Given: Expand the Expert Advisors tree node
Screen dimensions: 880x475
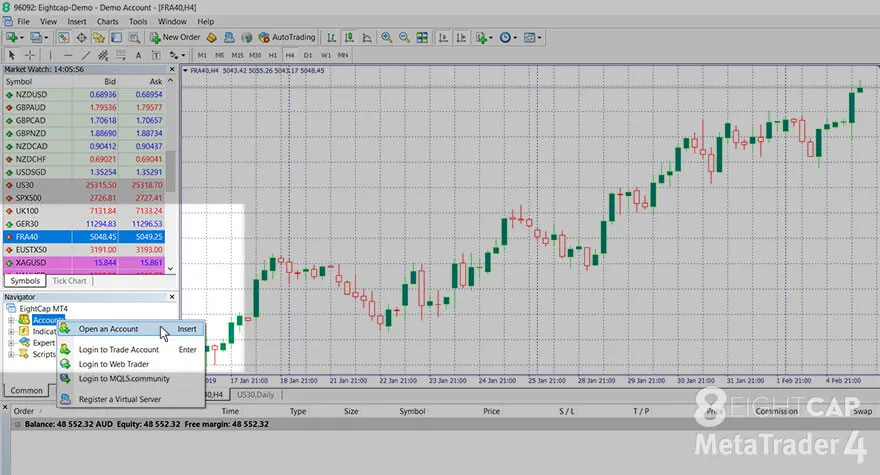Looking at the screenshot, I should pyautogui.click(x=11, y=342).
